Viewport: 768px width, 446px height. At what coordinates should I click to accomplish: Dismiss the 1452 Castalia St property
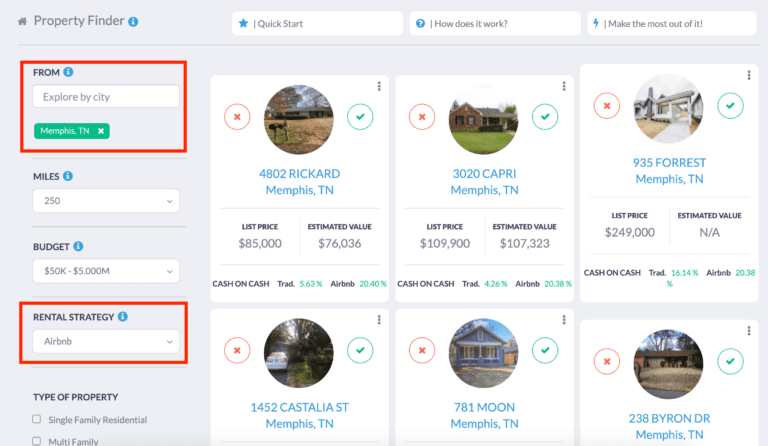(237, 350)
